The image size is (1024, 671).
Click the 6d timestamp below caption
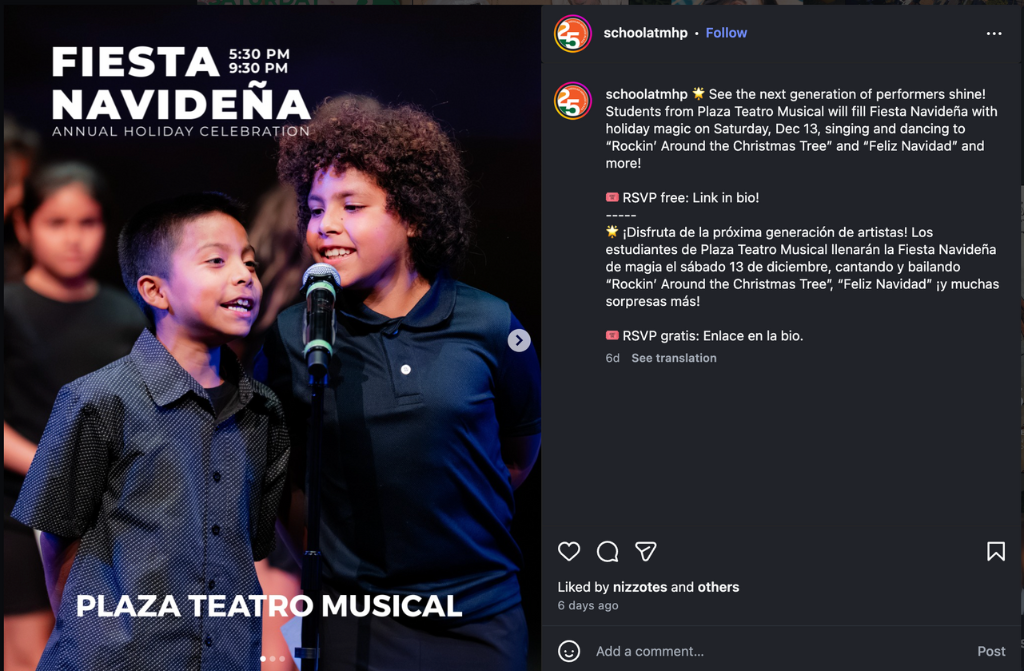[612, 358]
